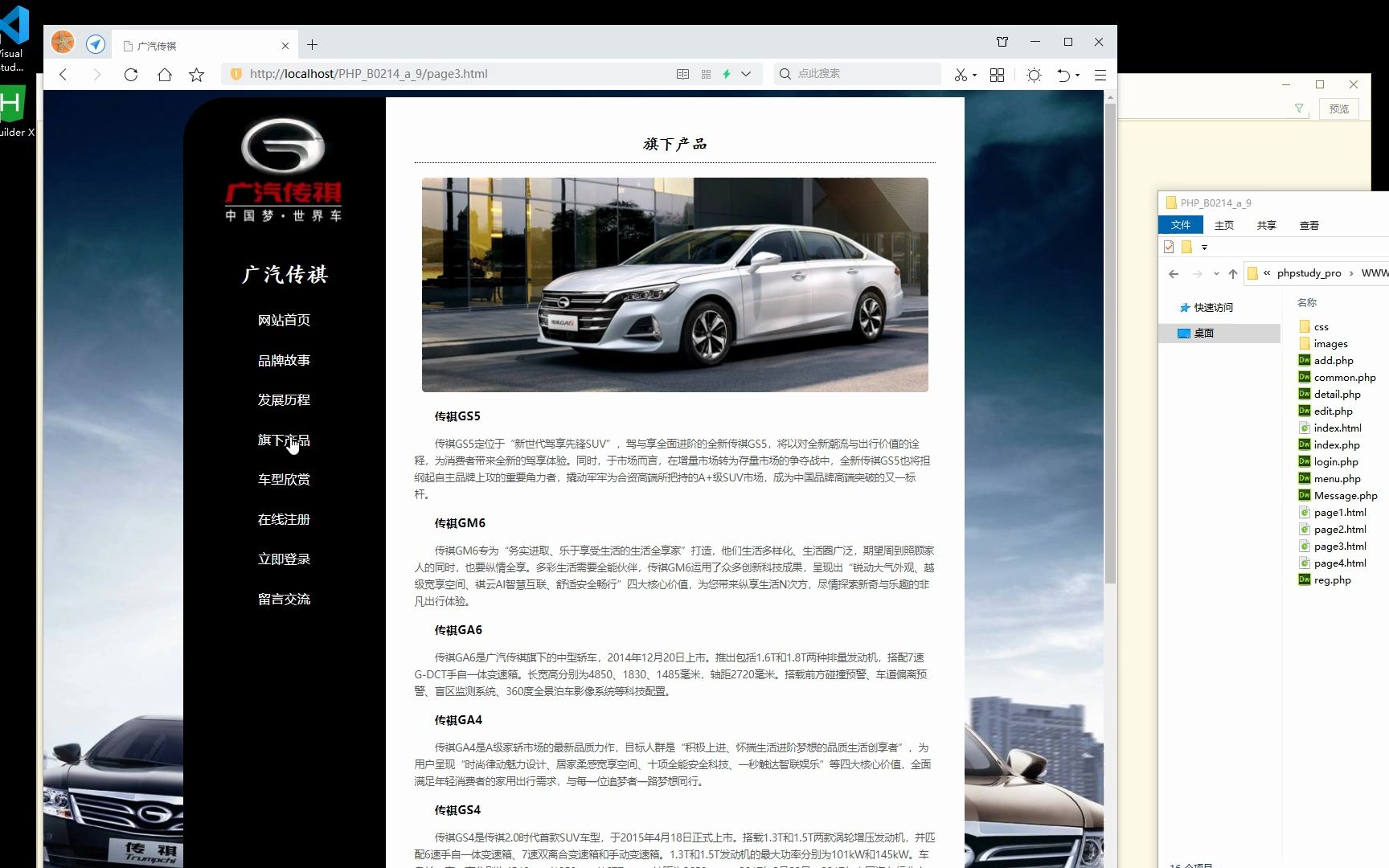Image resolution: width=1389 pixels, height=868 pixels.
Task: Click the search box in the browser toolbar
Action: (x=857, y=74)
